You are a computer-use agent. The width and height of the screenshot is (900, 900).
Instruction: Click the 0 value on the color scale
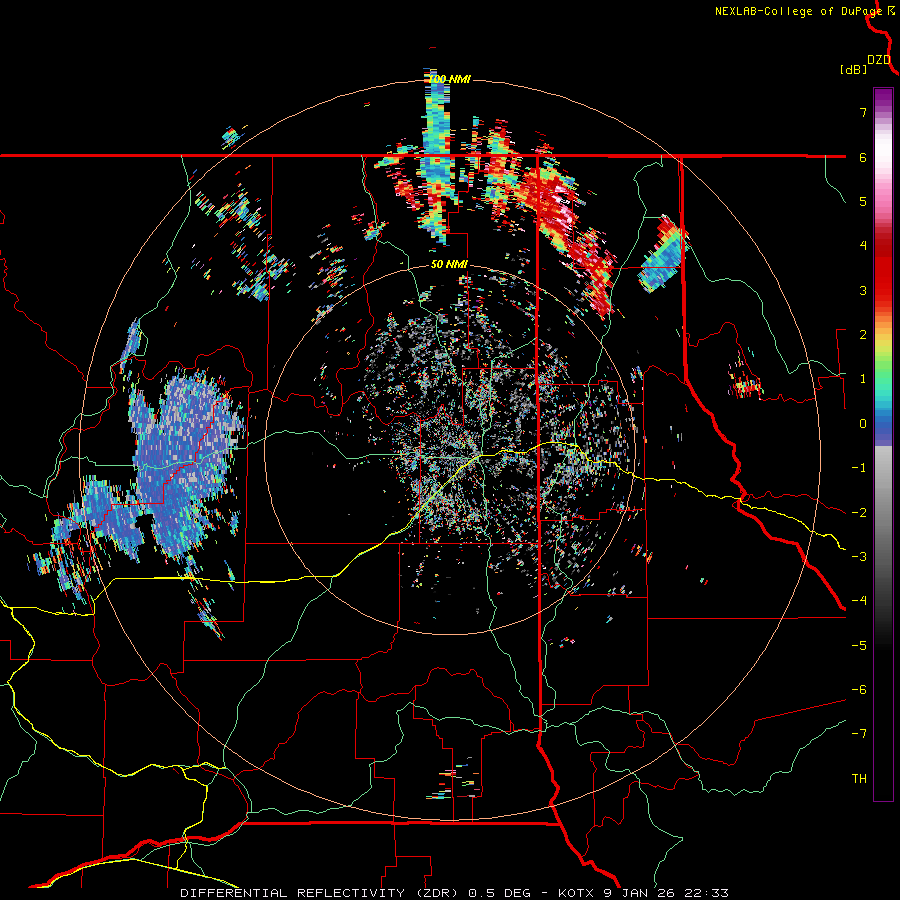click(863, 424)
